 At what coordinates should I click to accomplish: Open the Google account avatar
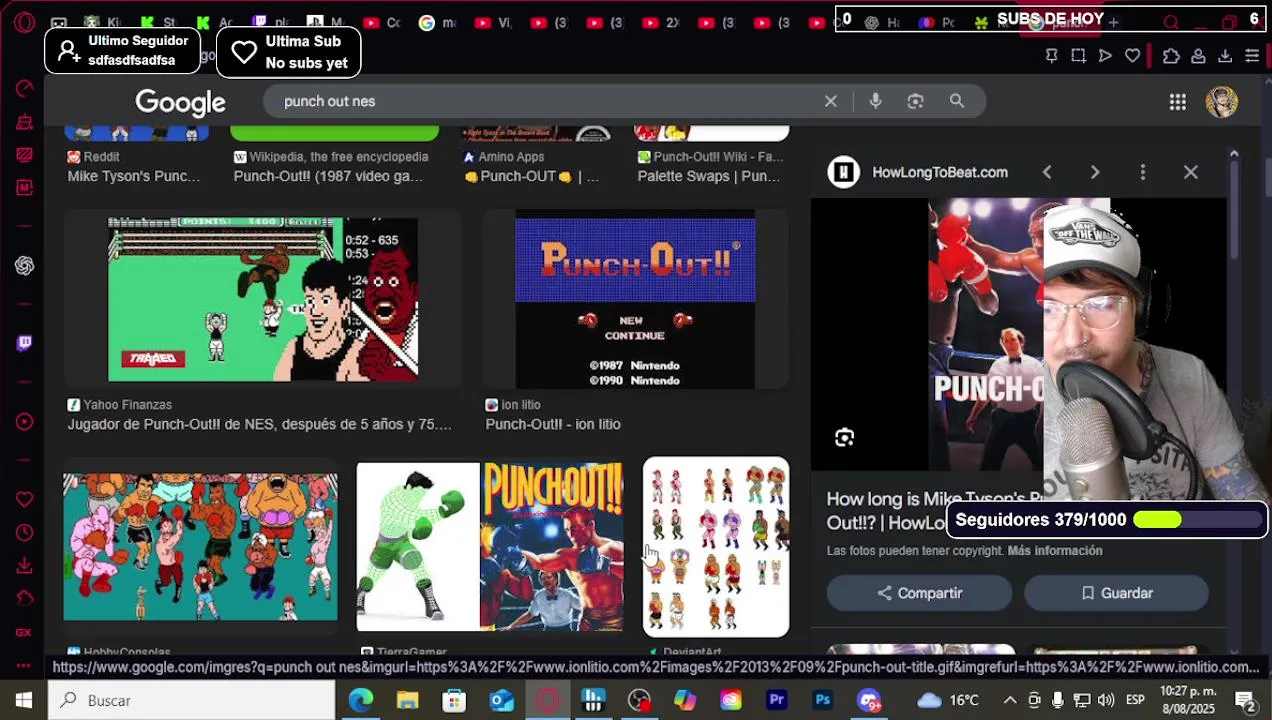point(1221,102)
